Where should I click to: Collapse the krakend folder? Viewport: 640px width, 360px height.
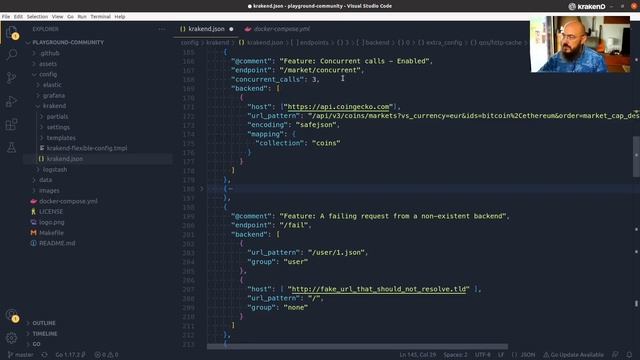[54, 106]
